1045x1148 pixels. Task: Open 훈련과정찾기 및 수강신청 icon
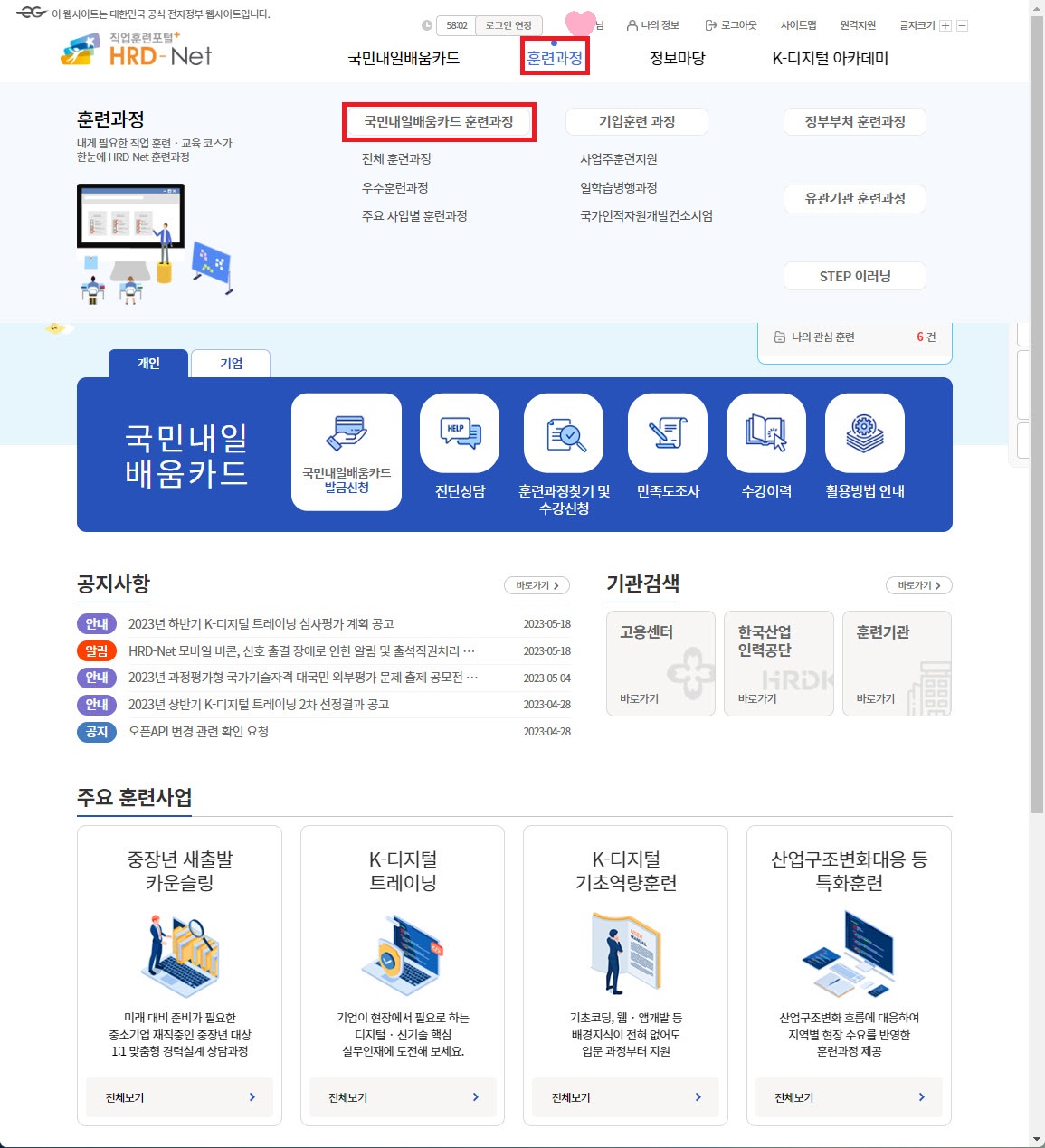pos(564,433)
